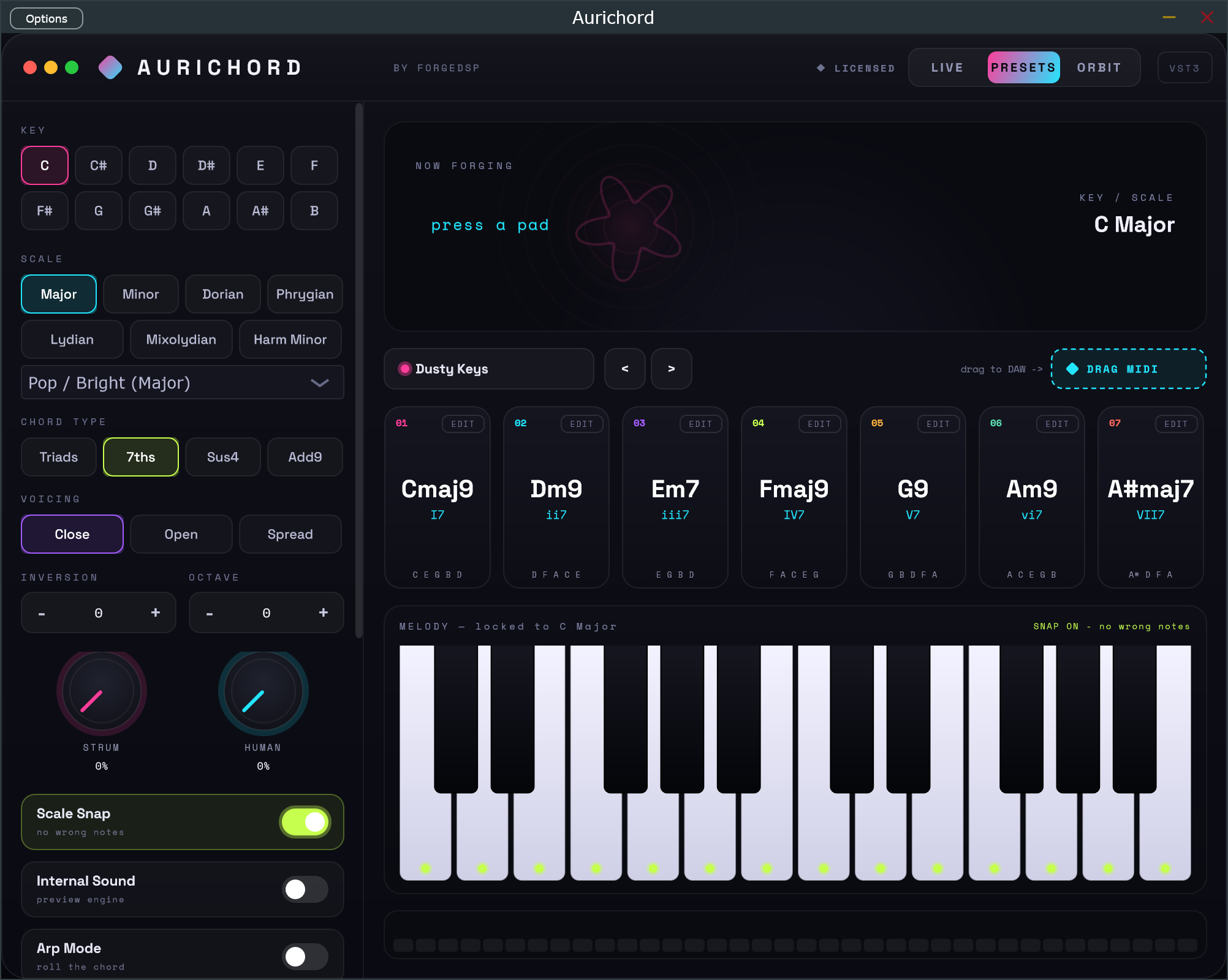
Task: Edit pad 02 Dm9
Action: (582, 424)
